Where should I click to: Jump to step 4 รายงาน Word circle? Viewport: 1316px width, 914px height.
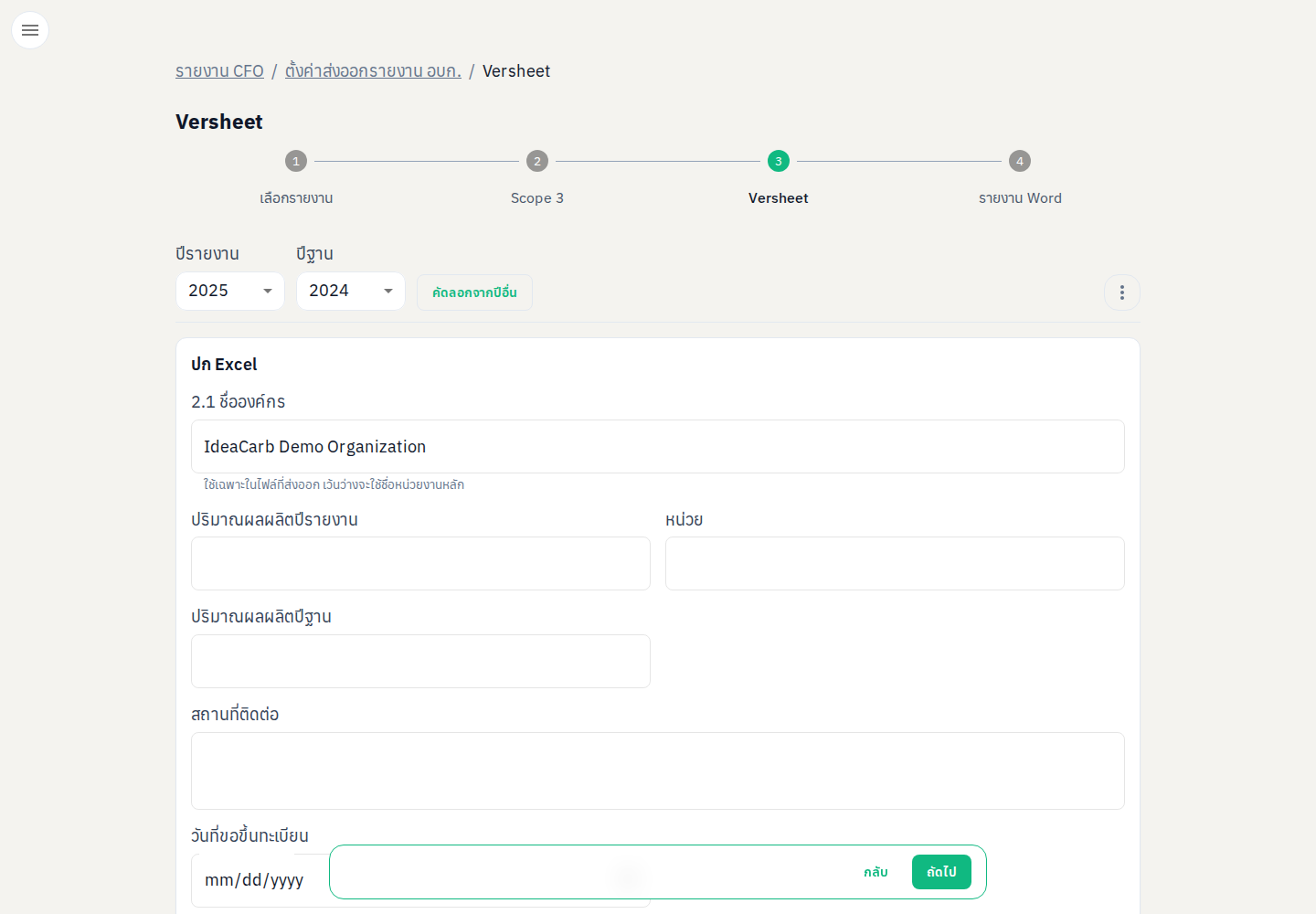pos(1020,161)
